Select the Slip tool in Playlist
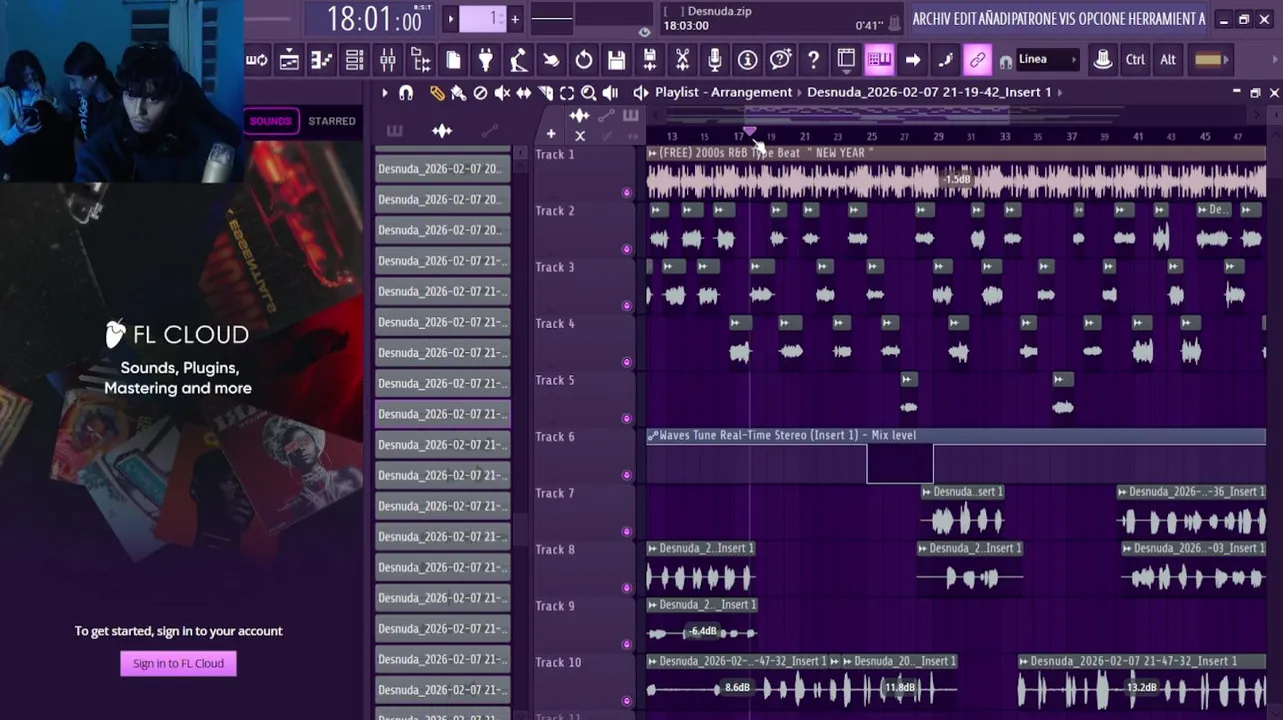Viewport: 1283px width, 720px height. (523, 92)
